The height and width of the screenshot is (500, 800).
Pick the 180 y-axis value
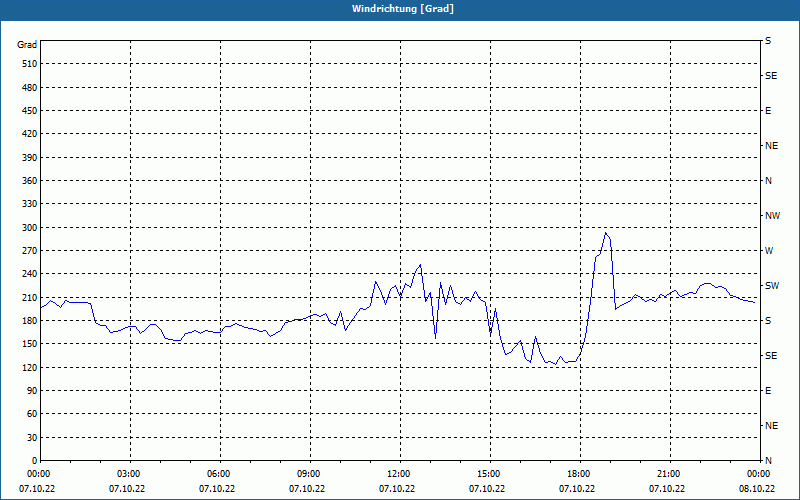(x=30, y=321)
